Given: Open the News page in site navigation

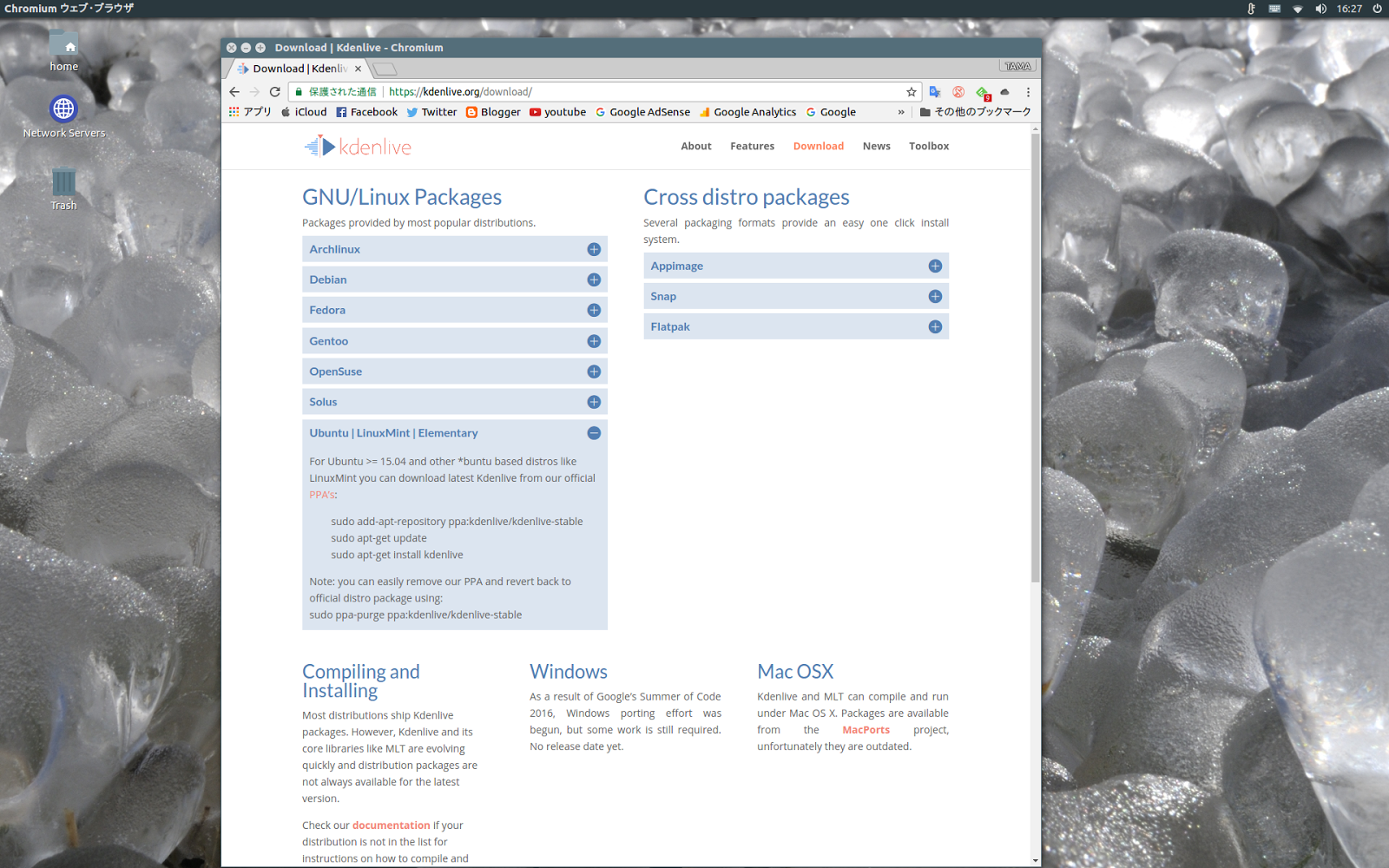Looking at the screenshot, I should 877,146.
